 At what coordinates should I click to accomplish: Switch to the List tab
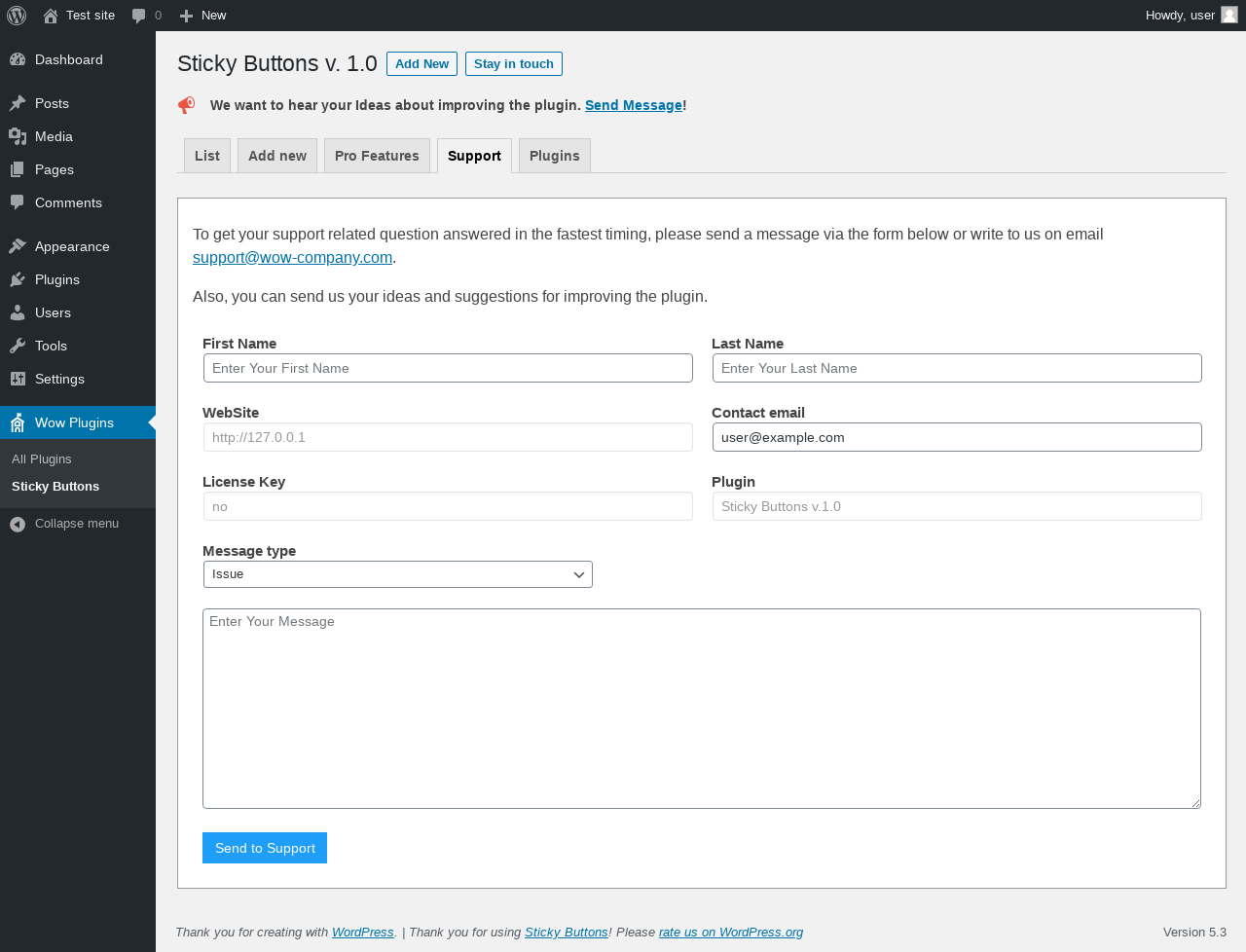[x=207, y=156]
